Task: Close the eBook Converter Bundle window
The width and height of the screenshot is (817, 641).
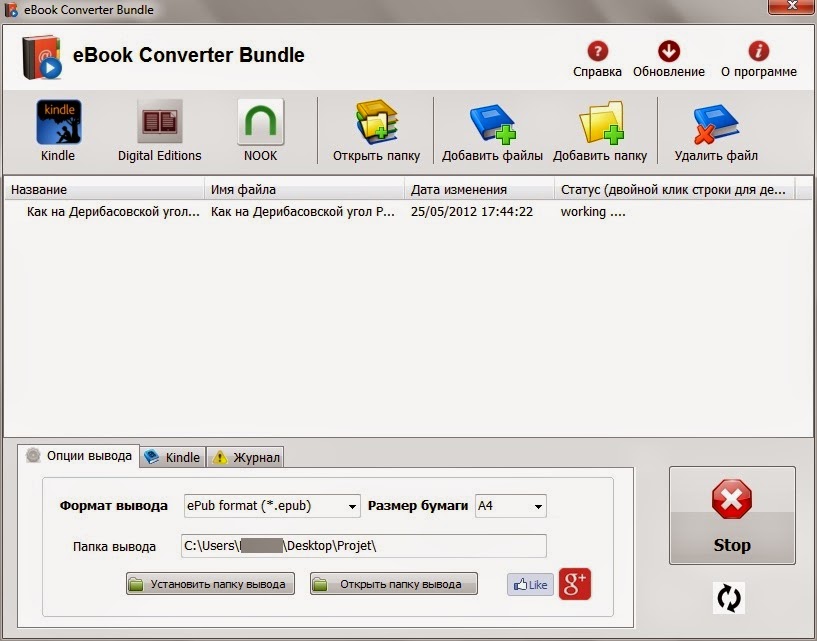Action: [792, 6]
